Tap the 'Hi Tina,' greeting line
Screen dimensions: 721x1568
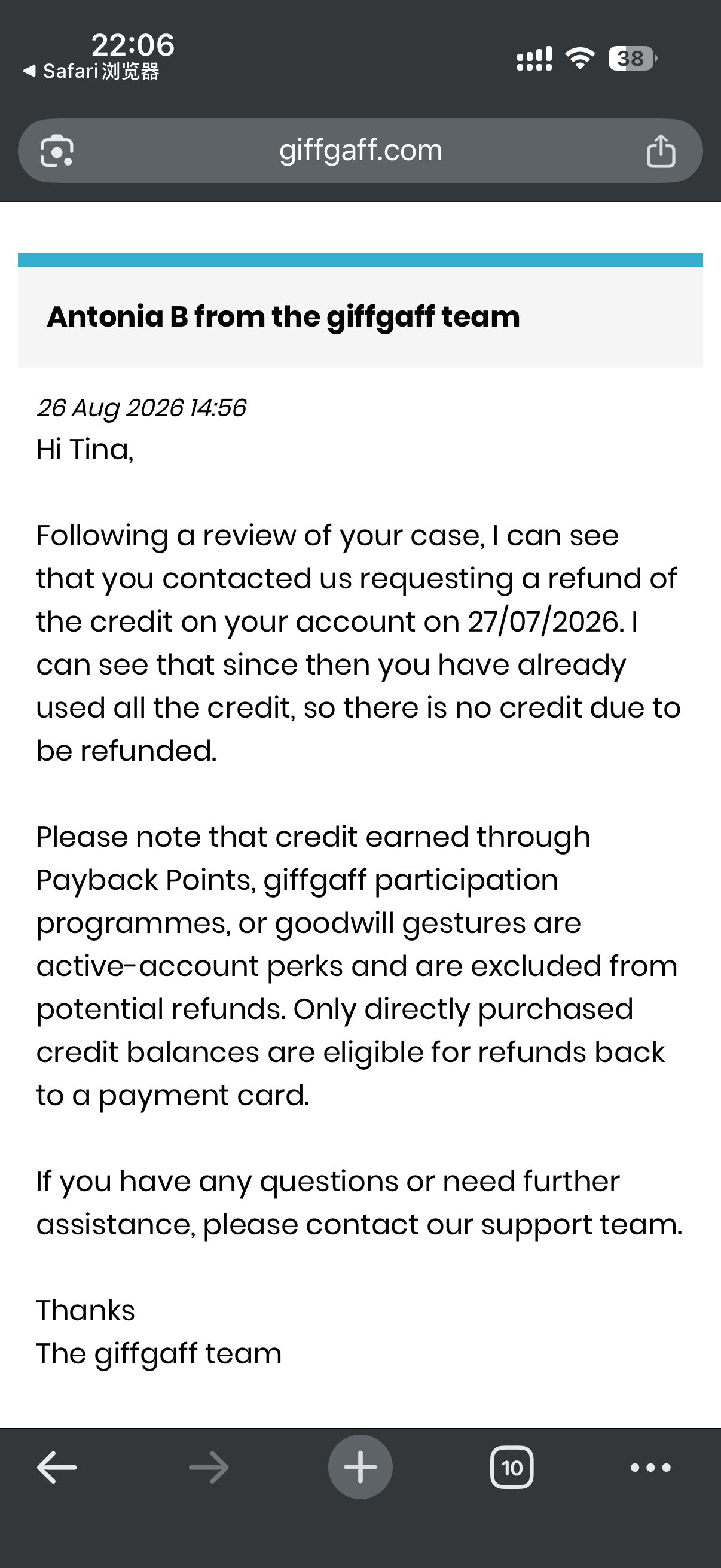(x=84, y=450)
